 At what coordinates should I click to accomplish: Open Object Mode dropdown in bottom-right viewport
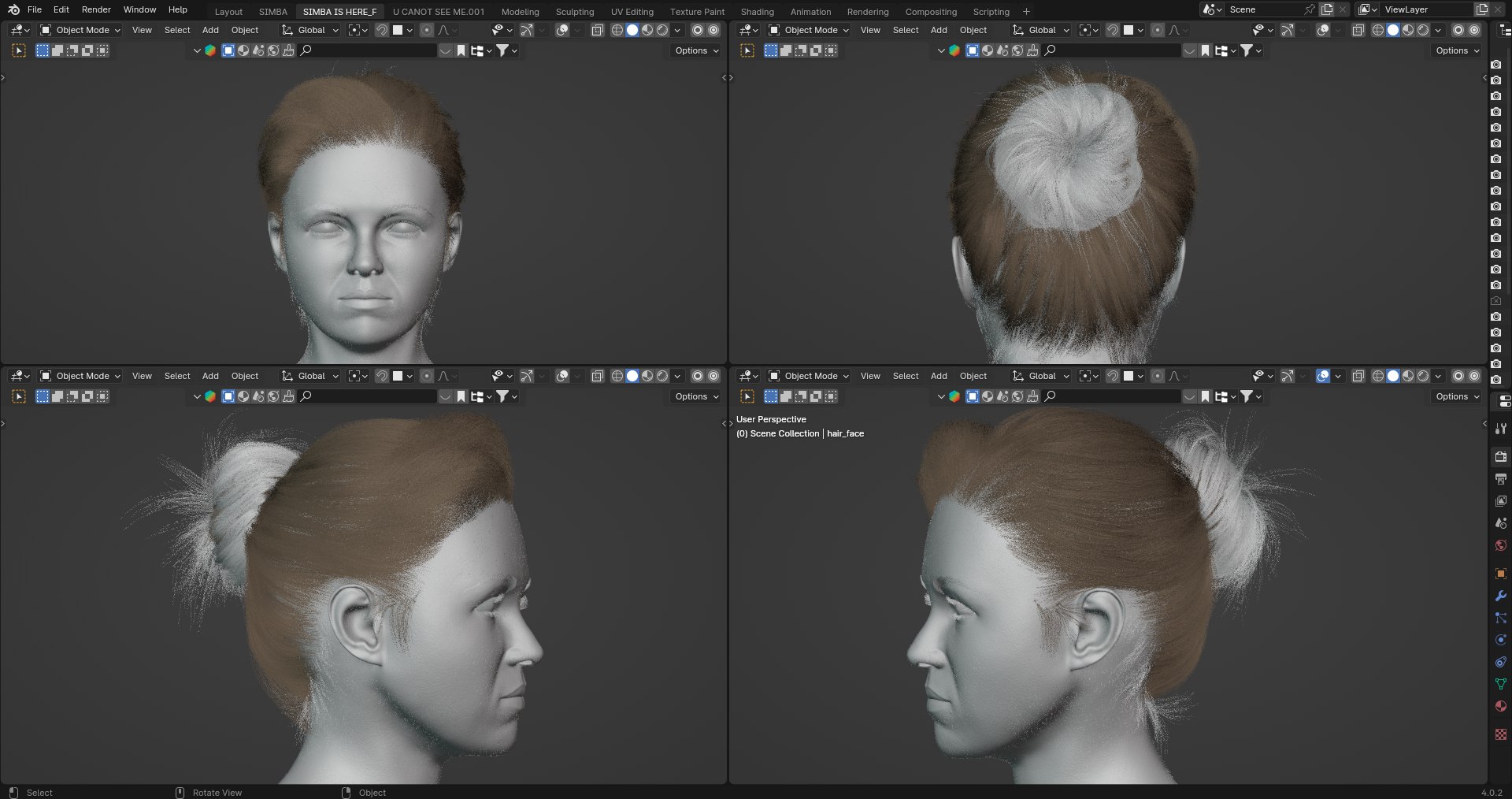coord(808,376)
